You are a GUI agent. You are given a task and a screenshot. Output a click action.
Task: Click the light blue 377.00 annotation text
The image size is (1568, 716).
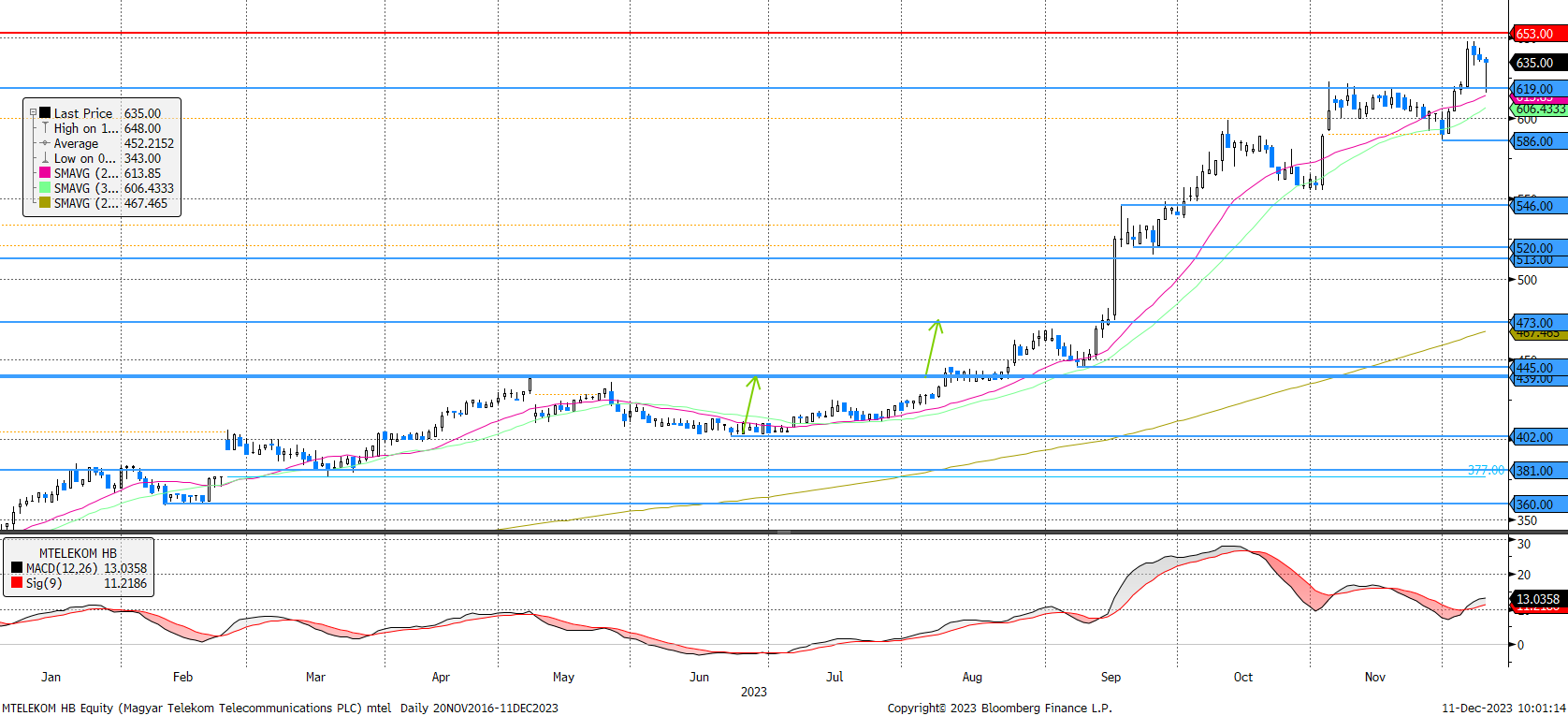1486,470
